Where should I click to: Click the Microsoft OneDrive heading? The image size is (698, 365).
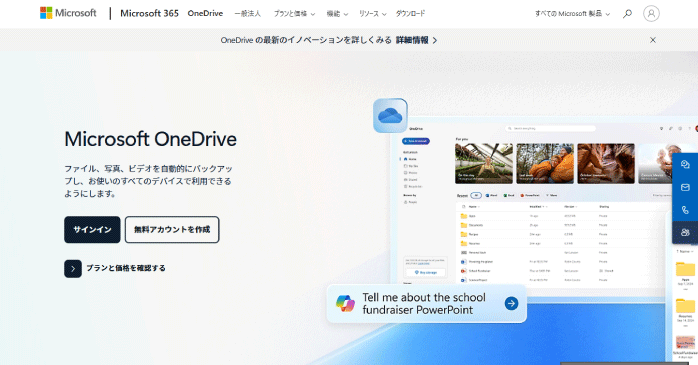click(x=150, y=139)
